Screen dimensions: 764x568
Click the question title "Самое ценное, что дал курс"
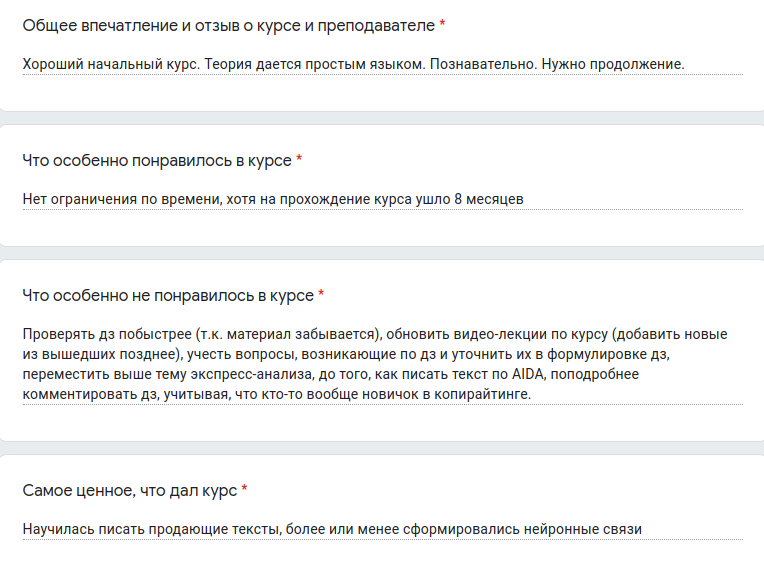click(129, 490)
